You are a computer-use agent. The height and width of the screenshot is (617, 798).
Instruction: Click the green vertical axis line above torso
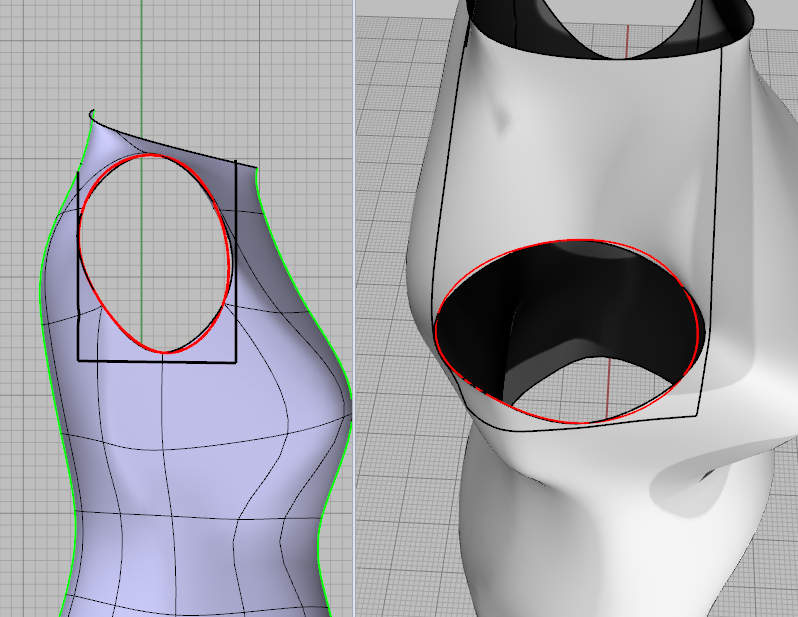(142, 60)
